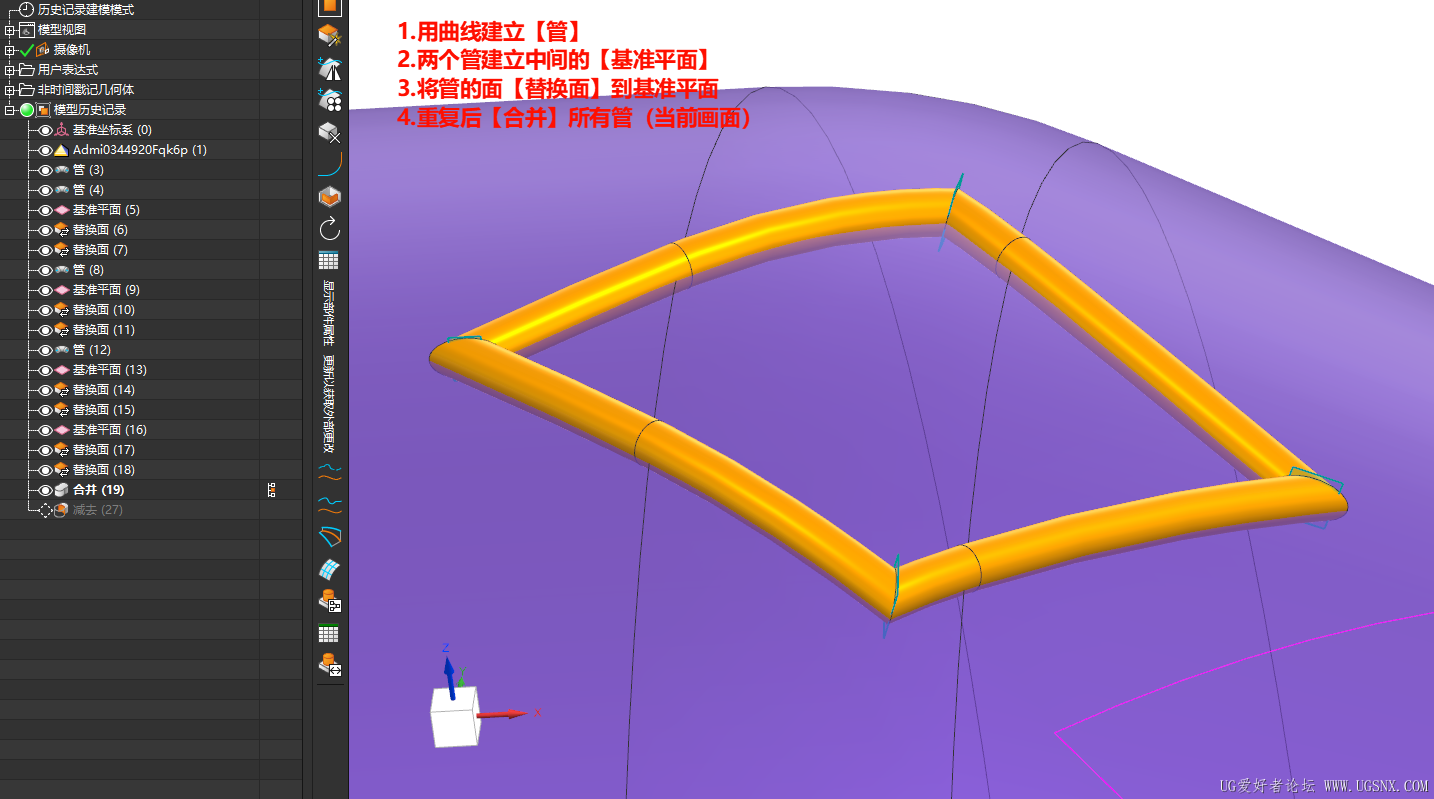
Task: Toggle visibility of 管 (8)
Action: [x=45, y=270]
